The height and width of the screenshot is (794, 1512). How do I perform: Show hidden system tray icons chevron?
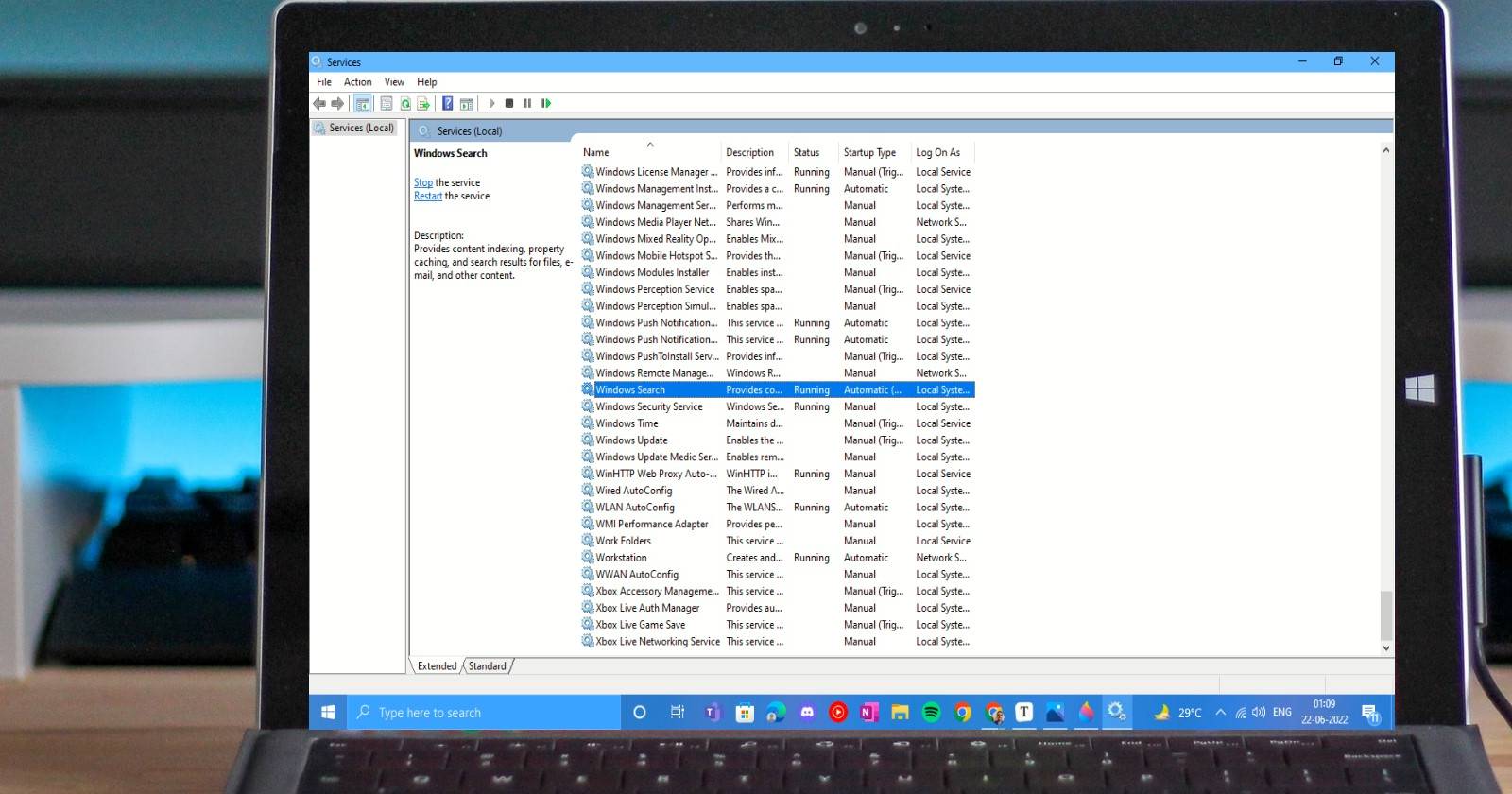pos(1220,713)
